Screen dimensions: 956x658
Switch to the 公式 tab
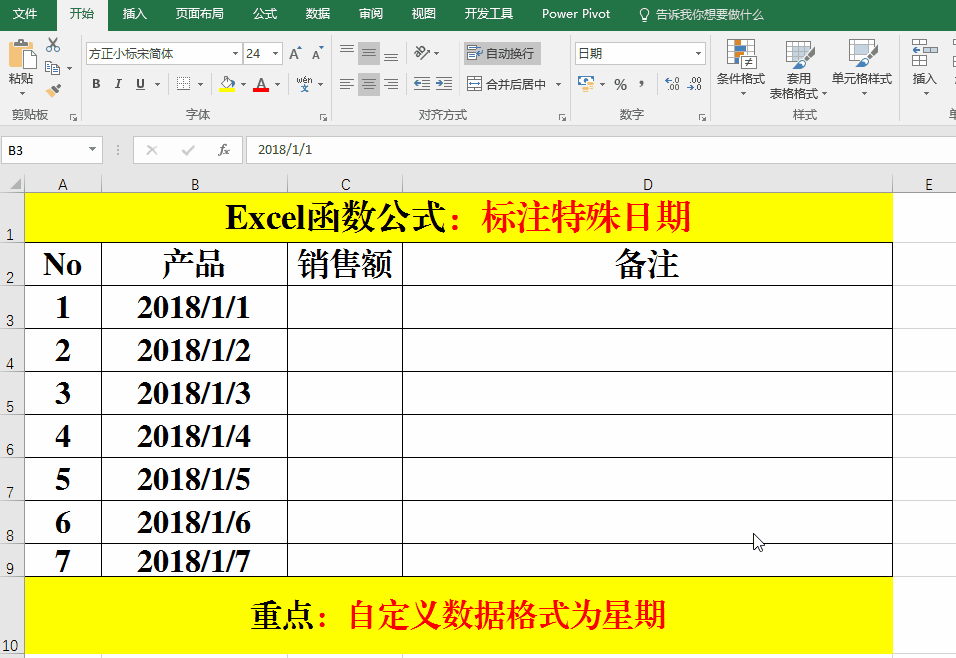[x=265, y=14]
